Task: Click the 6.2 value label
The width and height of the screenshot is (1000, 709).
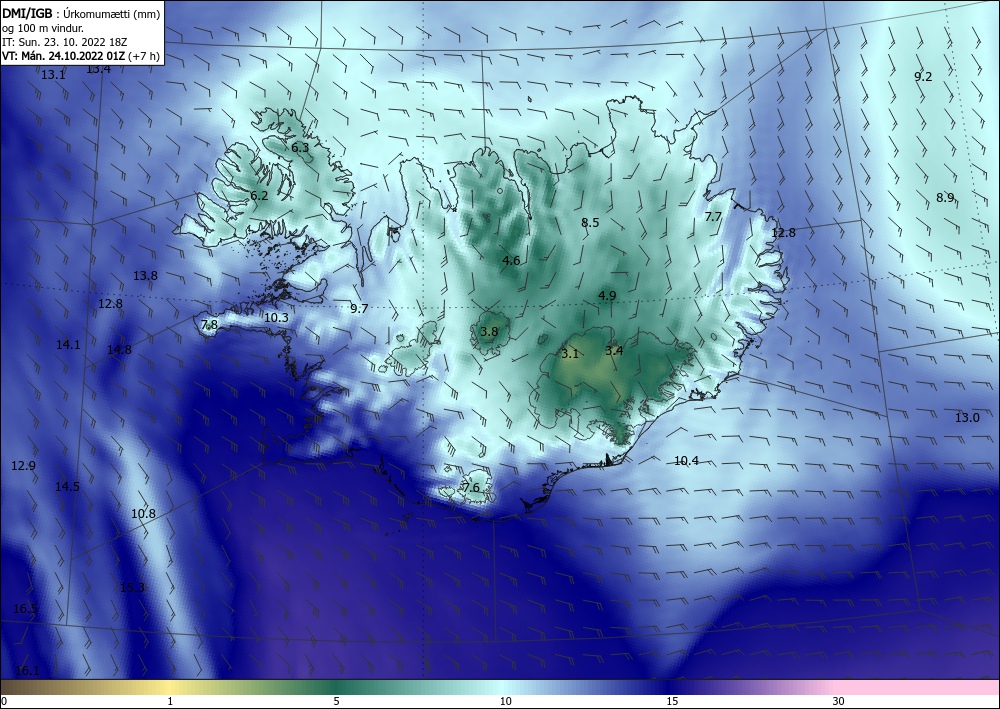Action: (x=259, y=196)
